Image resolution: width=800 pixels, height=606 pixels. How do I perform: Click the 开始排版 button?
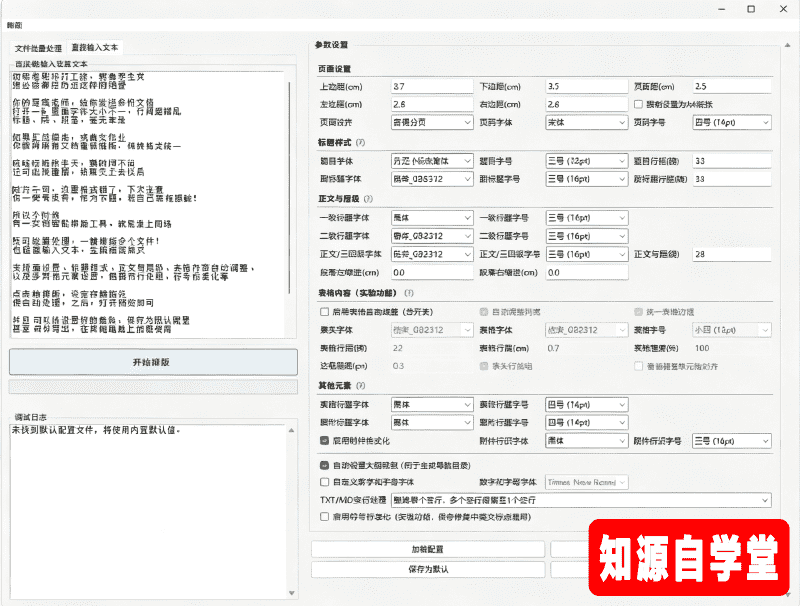point(153,362)
